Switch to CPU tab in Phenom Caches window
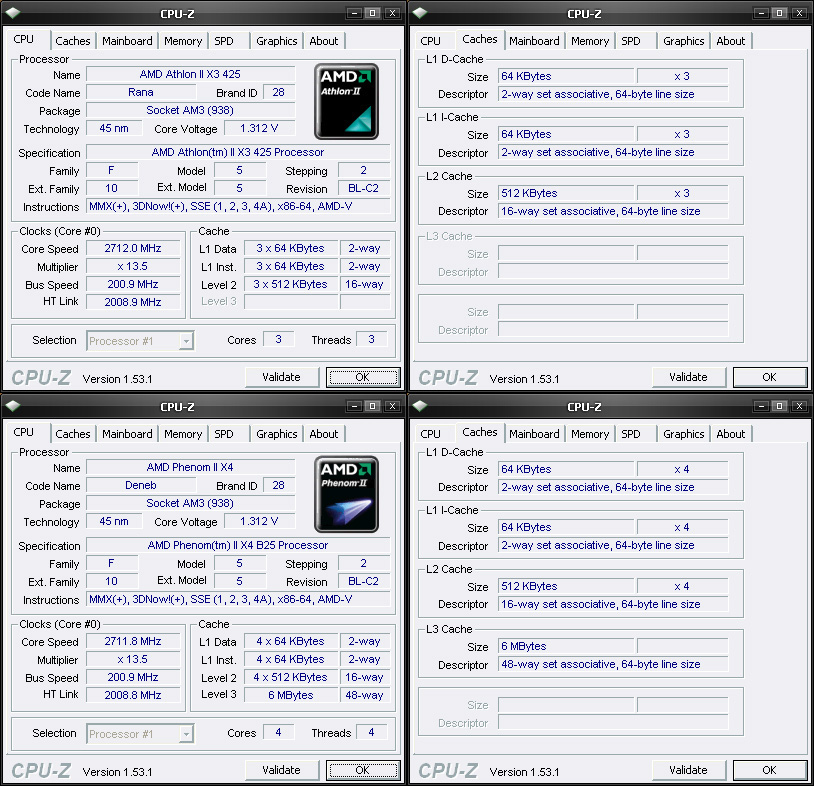The width and height of the screenshot is (814, 786). 430,434
